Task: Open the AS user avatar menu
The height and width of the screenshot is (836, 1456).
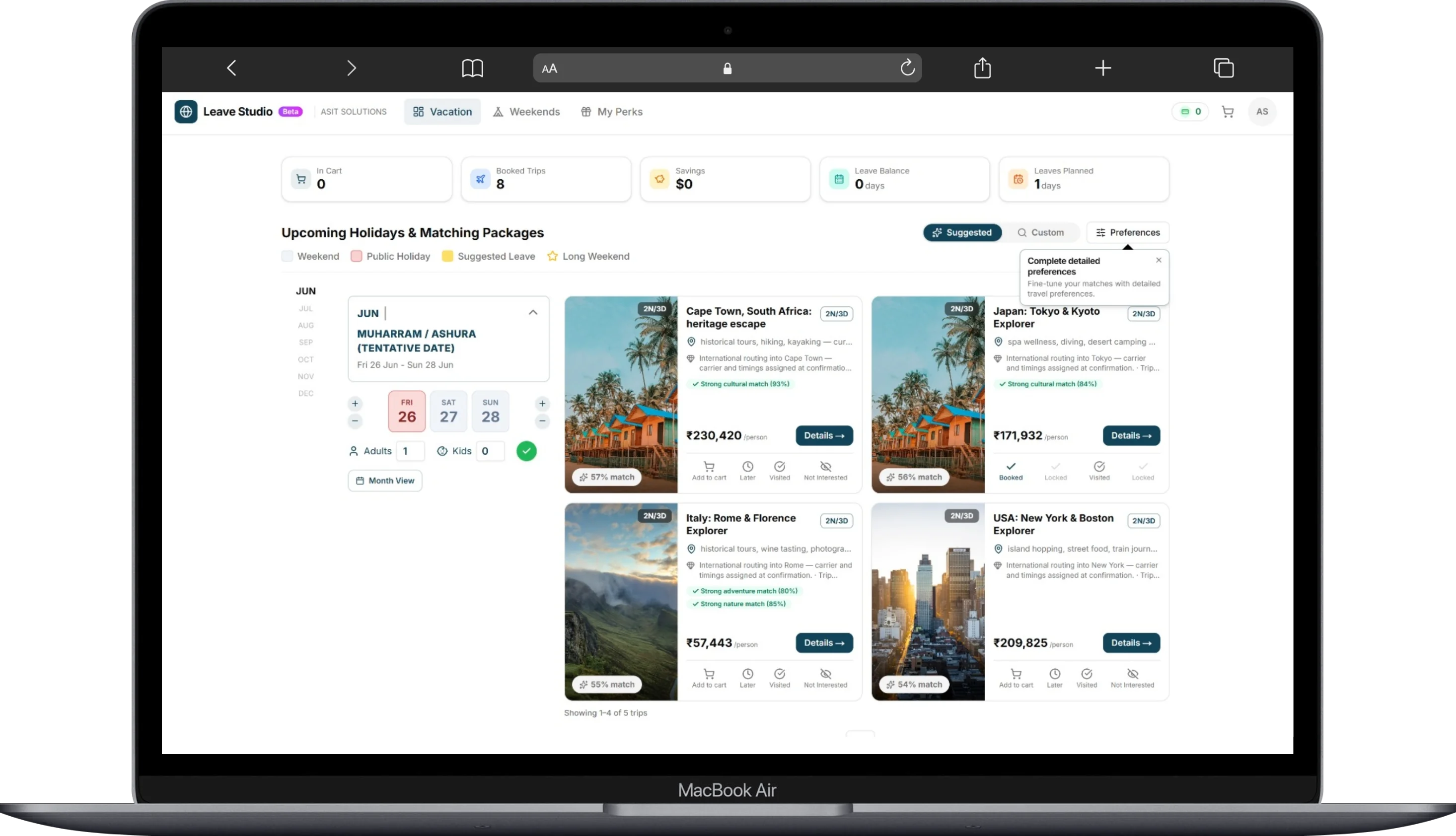Action: (1262, 111)
